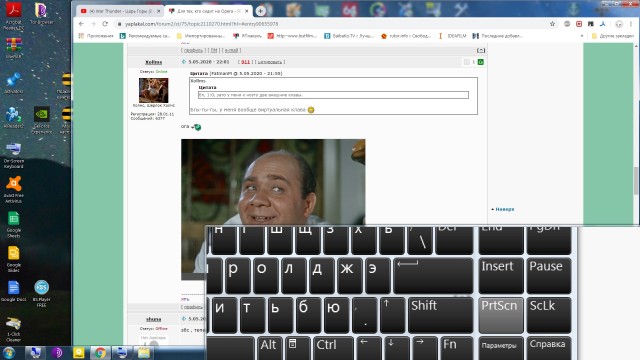Expand the bookmarks overflow arrow
The height and width of the screenshot is (360, 640).
tap(582, 36)
